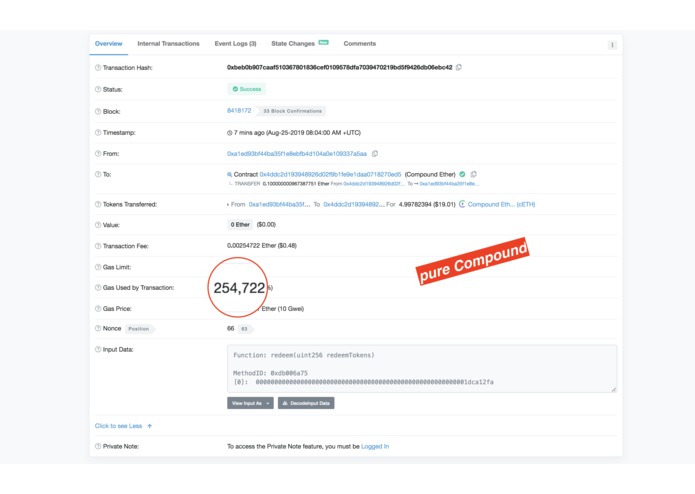This screenshot has width=695, height=494.
Task: Click the nonce value 66
Action: (x=230, y=328)
